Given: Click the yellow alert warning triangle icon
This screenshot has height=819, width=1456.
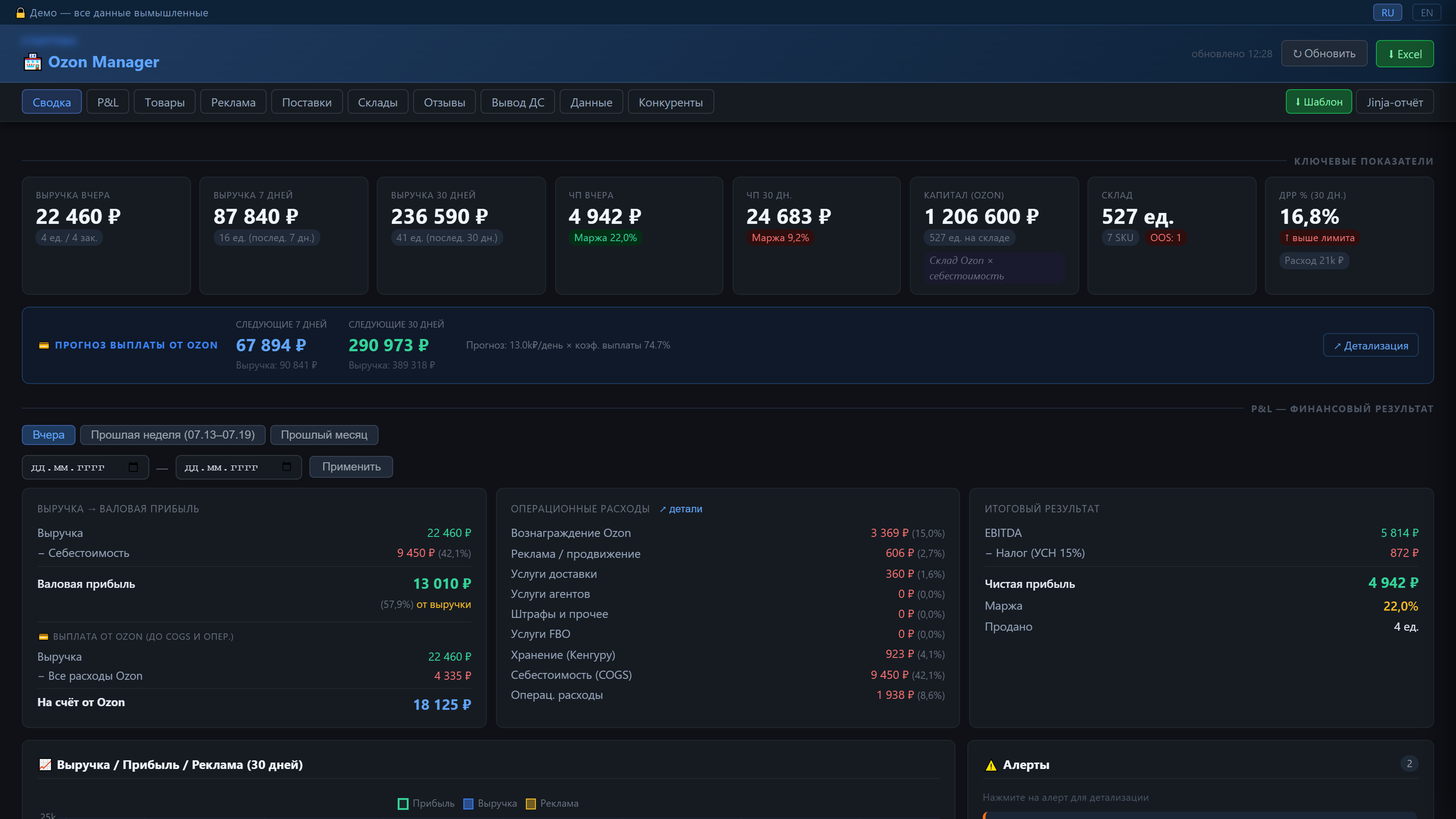Looking at the screenshot, I should click(991, 765).
